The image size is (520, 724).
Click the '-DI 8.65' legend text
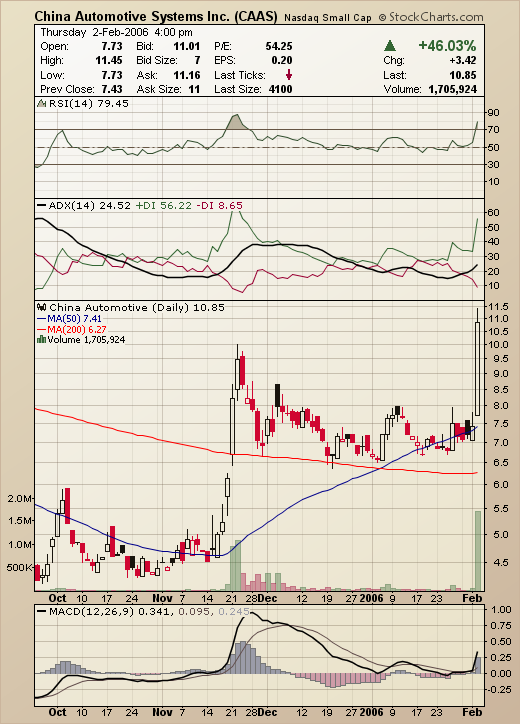pyautogui.click(x=219, y=205)
